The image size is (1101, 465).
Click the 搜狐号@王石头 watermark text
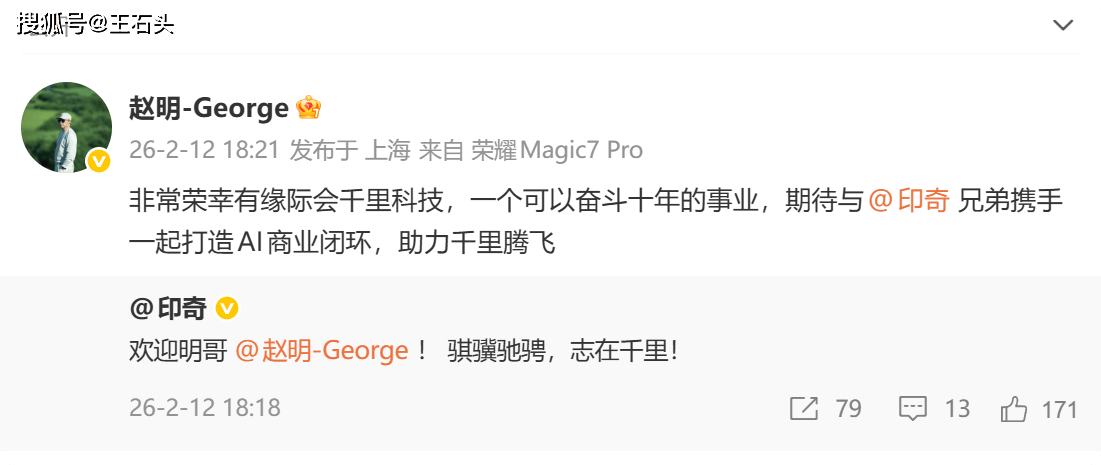pos(96,25)
